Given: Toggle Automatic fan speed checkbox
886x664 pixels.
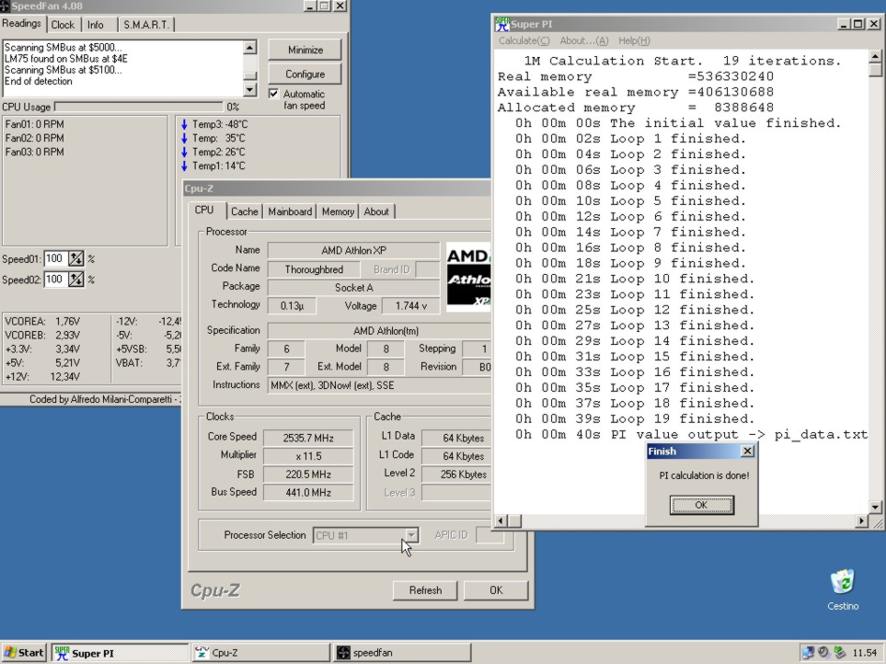Looking at the screenshot, I should click(273, 93).
